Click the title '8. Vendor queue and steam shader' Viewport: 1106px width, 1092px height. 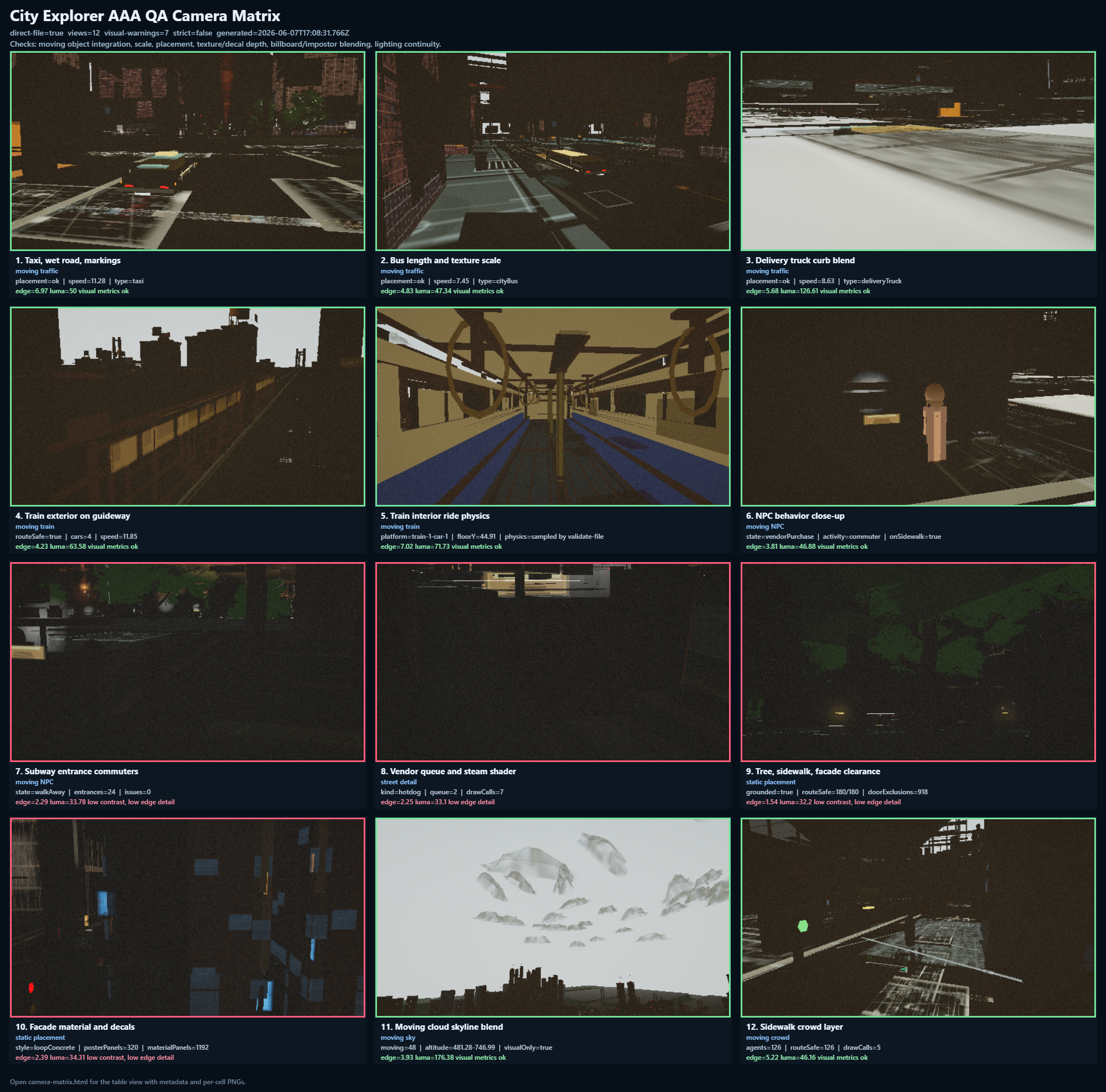pyautogui.click(x=448, y=772)
